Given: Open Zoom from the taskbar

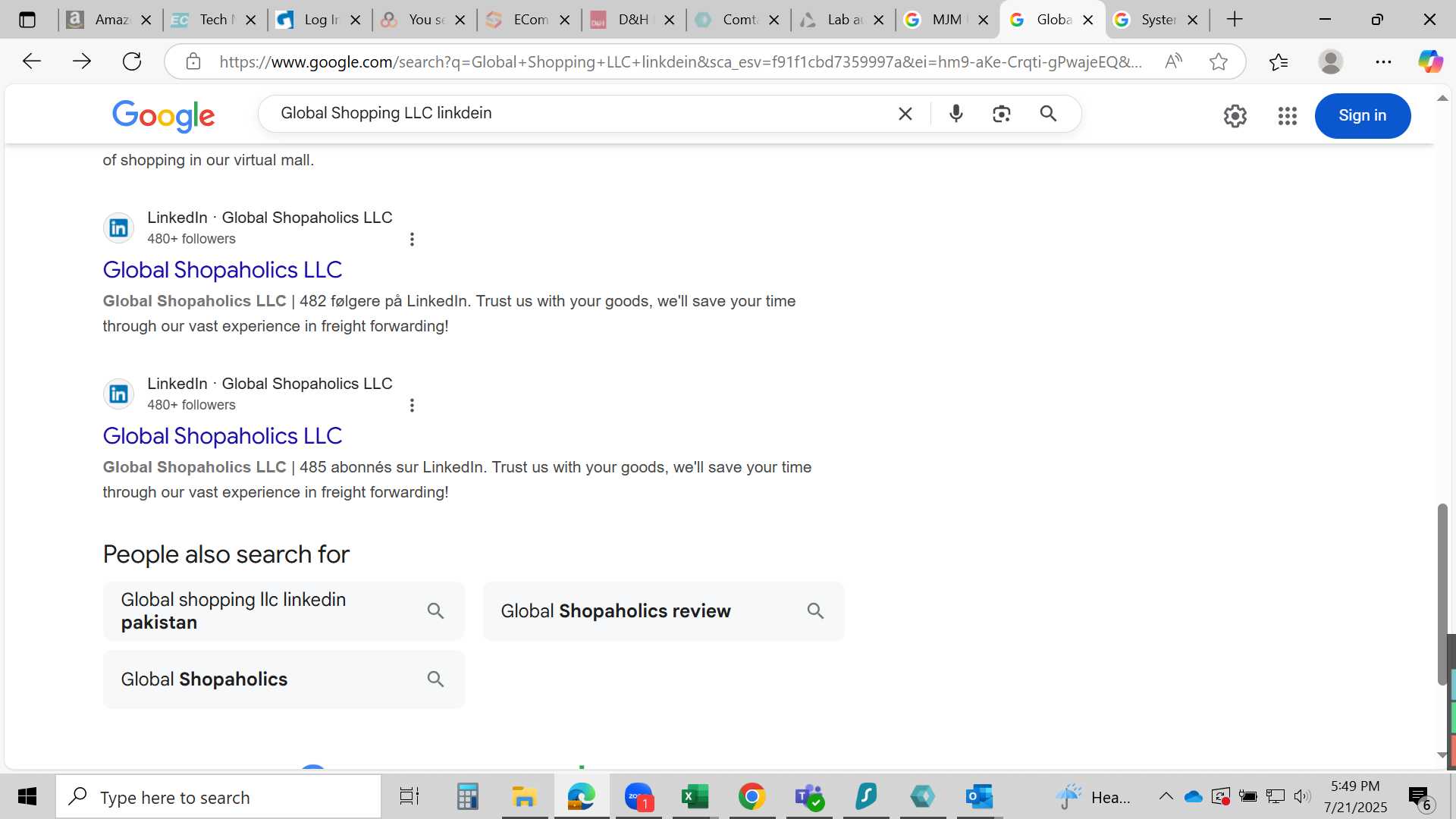Looking at the screenshot, I should pyautogui.click(x=639, y=796).
